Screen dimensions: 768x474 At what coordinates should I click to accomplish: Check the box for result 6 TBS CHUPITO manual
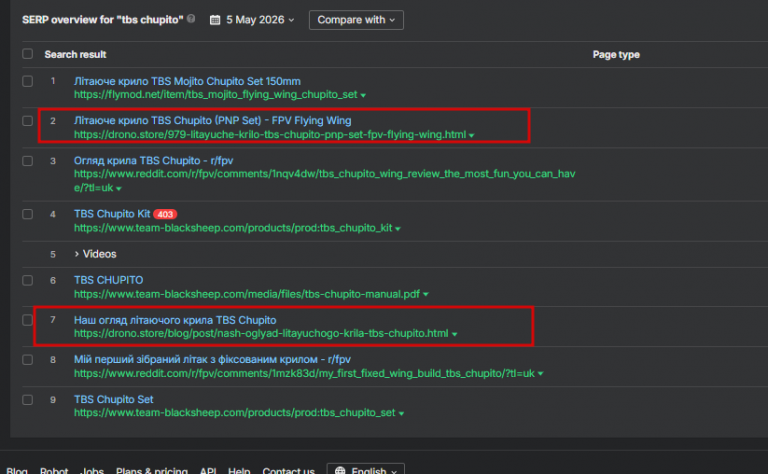click(27, 281)
